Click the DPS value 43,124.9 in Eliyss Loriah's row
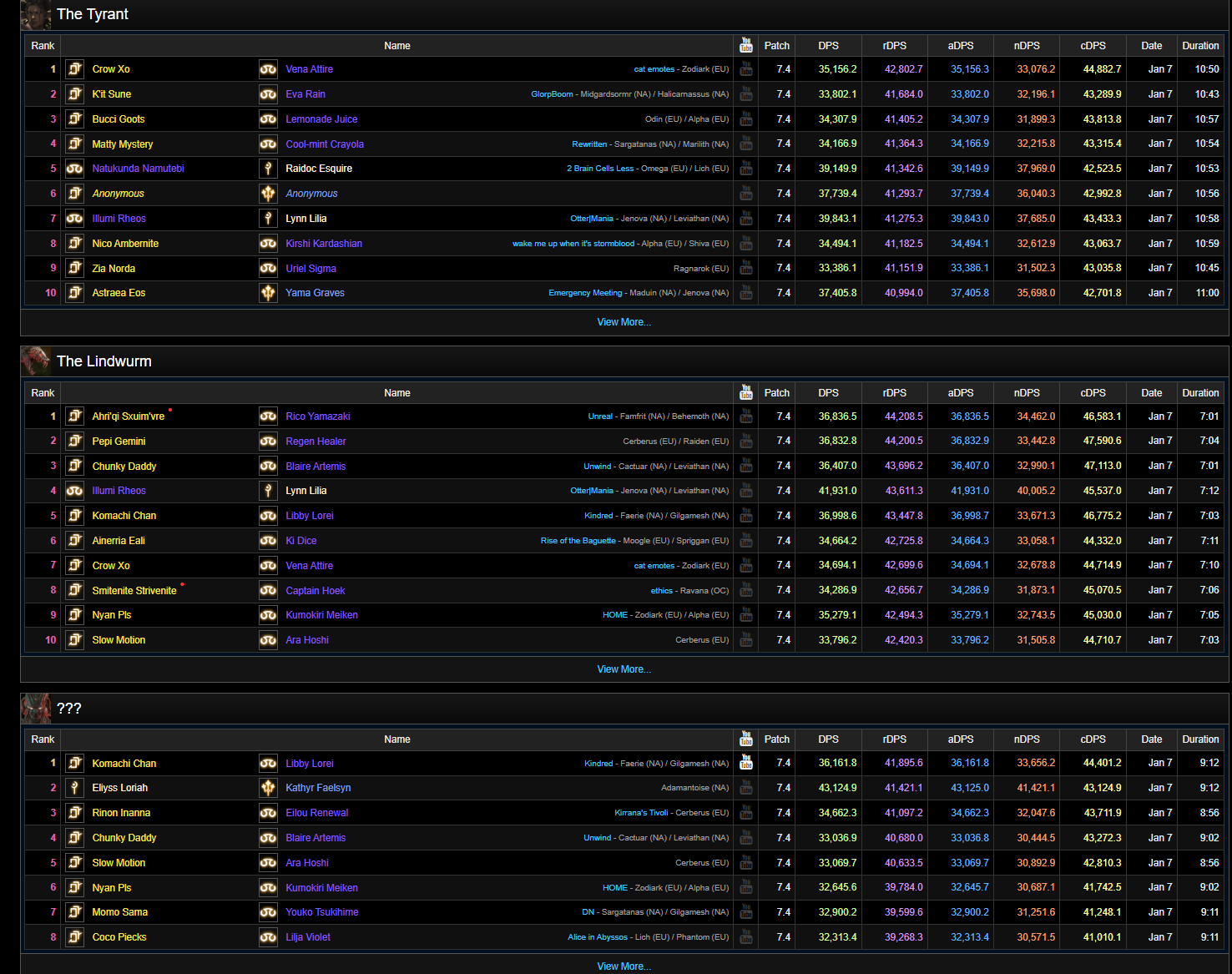 point(837,788)
